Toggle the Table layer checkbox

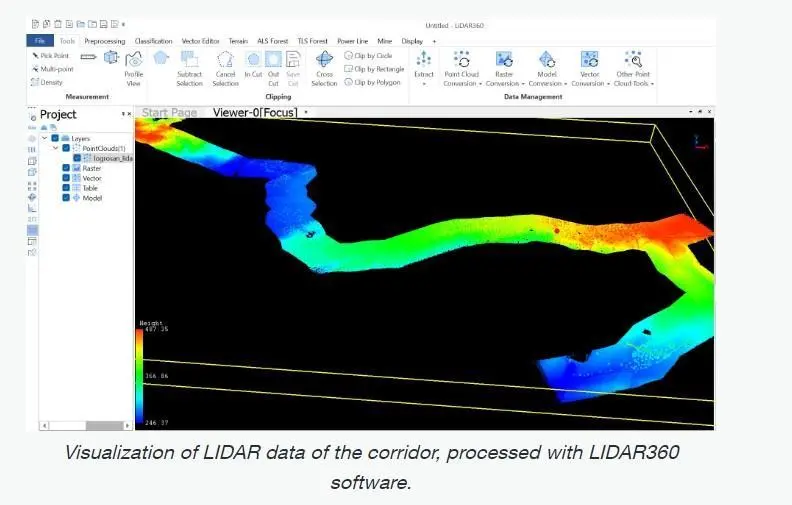66,187
